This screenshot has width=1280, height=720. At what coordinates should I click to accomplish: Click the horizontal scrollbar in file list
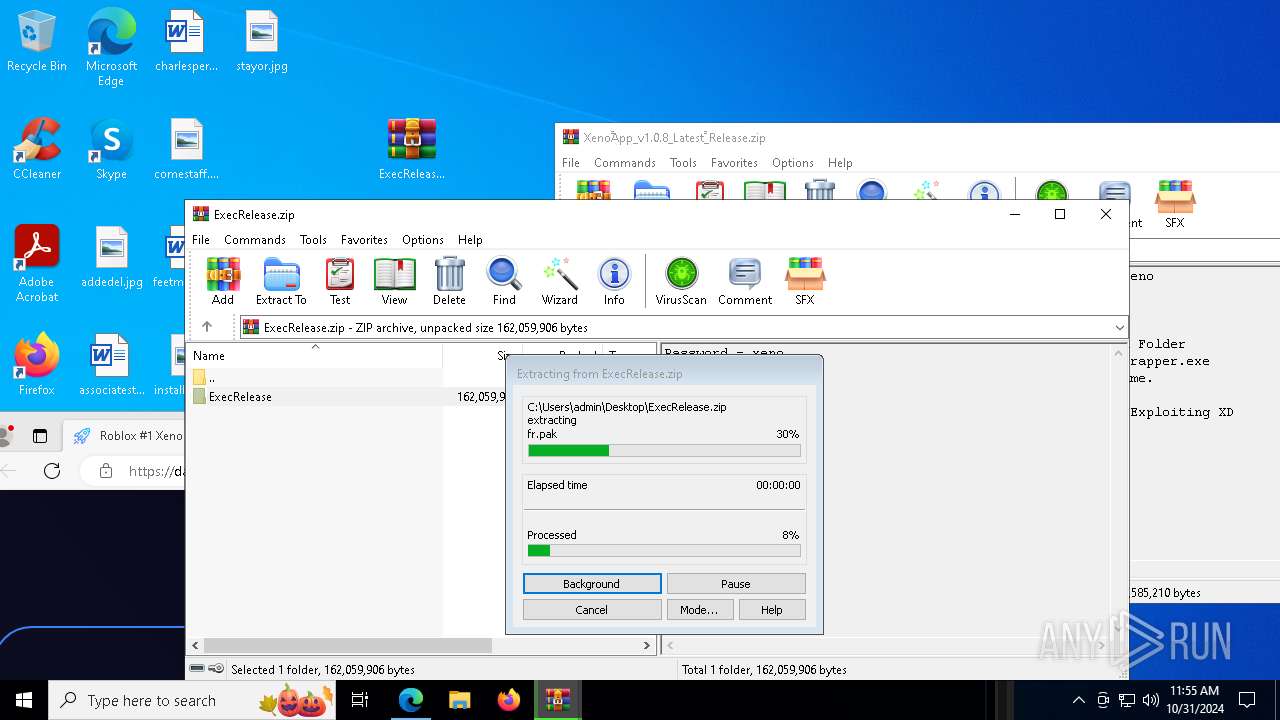pos(346,646)
